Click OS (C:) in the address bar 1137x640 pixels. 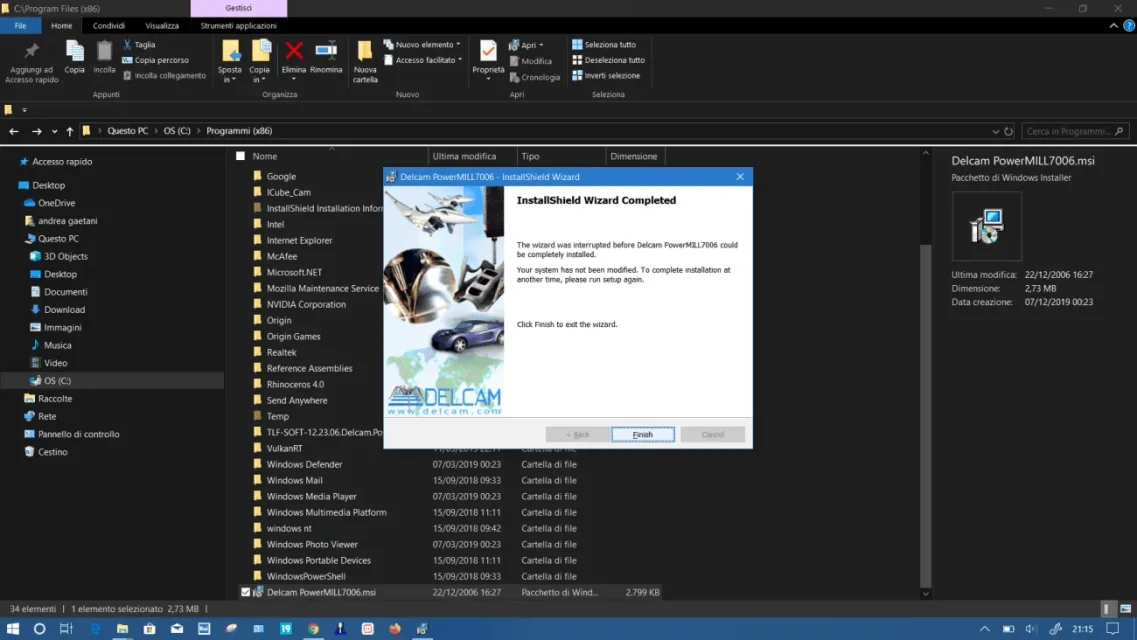pos(177,131)
